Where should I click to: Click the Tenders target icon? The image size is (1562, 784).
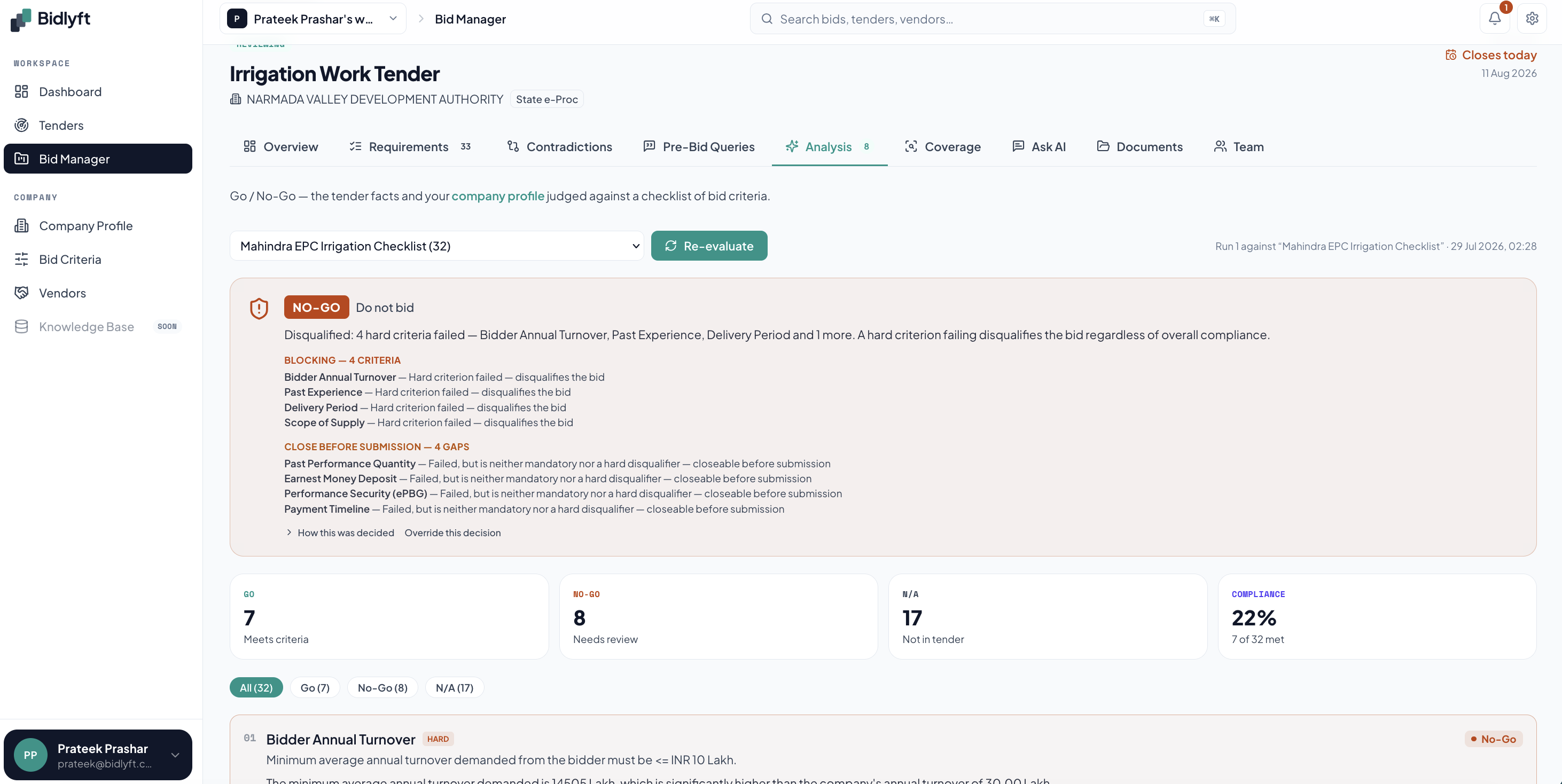(x=21, y=125)
